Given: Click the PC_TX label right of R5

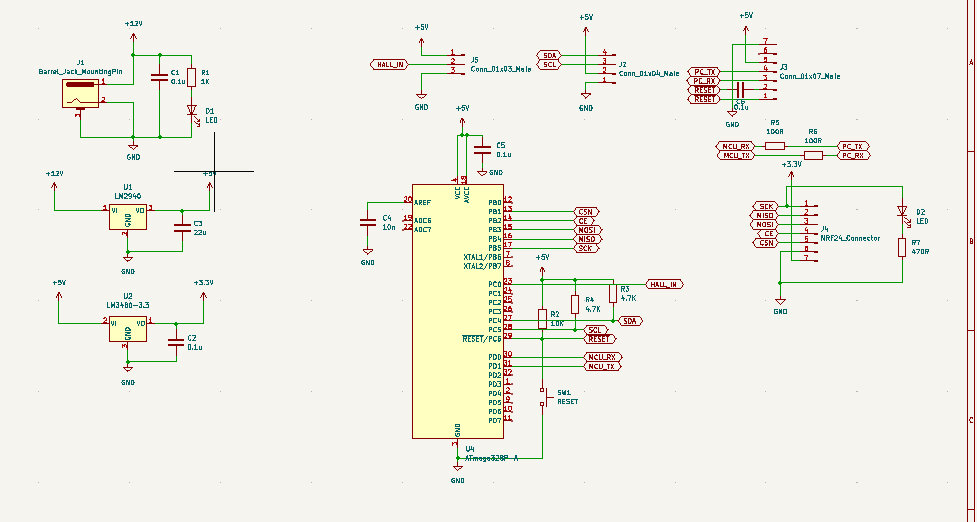Looking at the screenshot, I should coord(853,146).
